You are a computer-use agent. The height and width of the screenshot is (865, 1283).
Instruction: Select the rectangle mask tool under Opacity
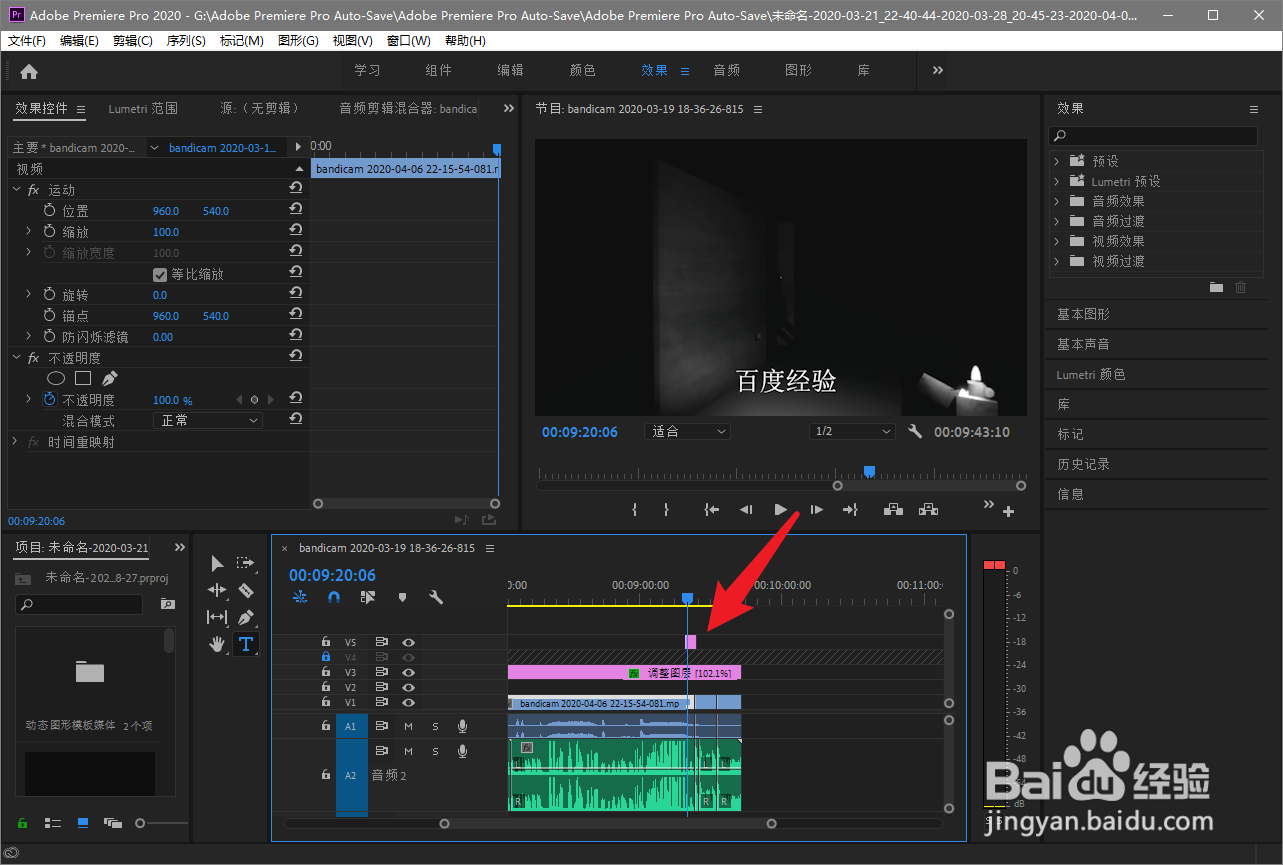coord(83,378)
